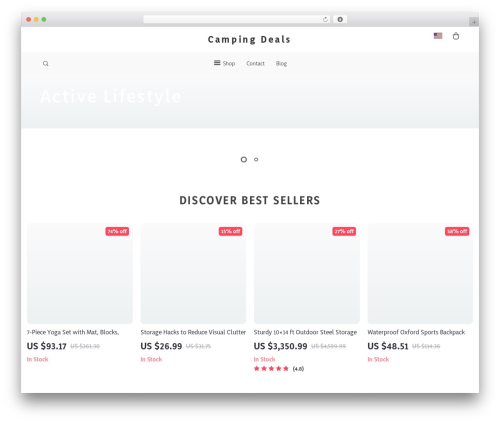Viewport: 500px width, 423px height.
Task: Select the old price next to US $48.51
Action: coord(426,346)
